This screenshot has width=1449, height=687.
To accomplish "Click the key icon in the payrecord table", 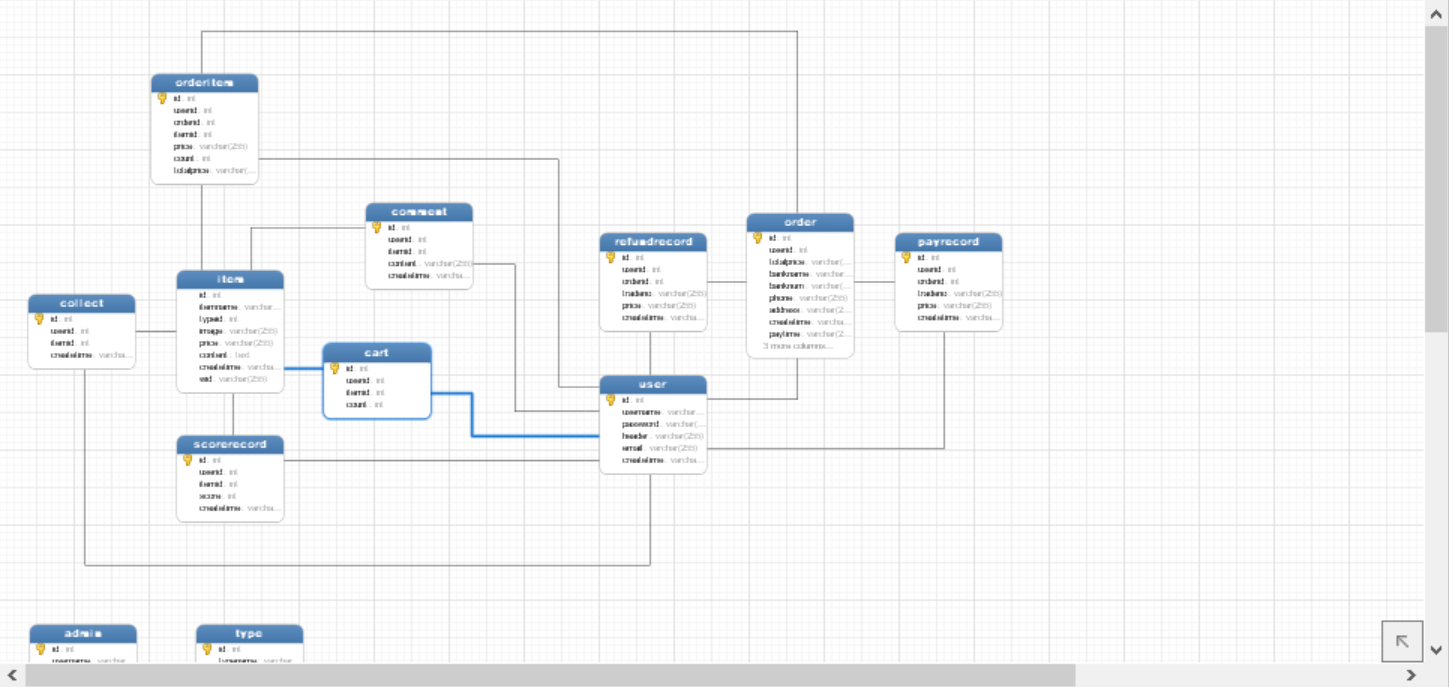I will 905,257.
